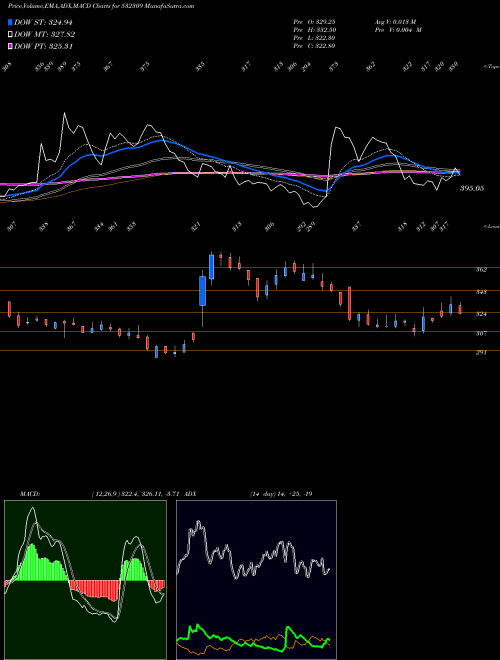Click the 'Pre L: 322.30' low value
Screen dimensions: 500x660
click(314, 38)
